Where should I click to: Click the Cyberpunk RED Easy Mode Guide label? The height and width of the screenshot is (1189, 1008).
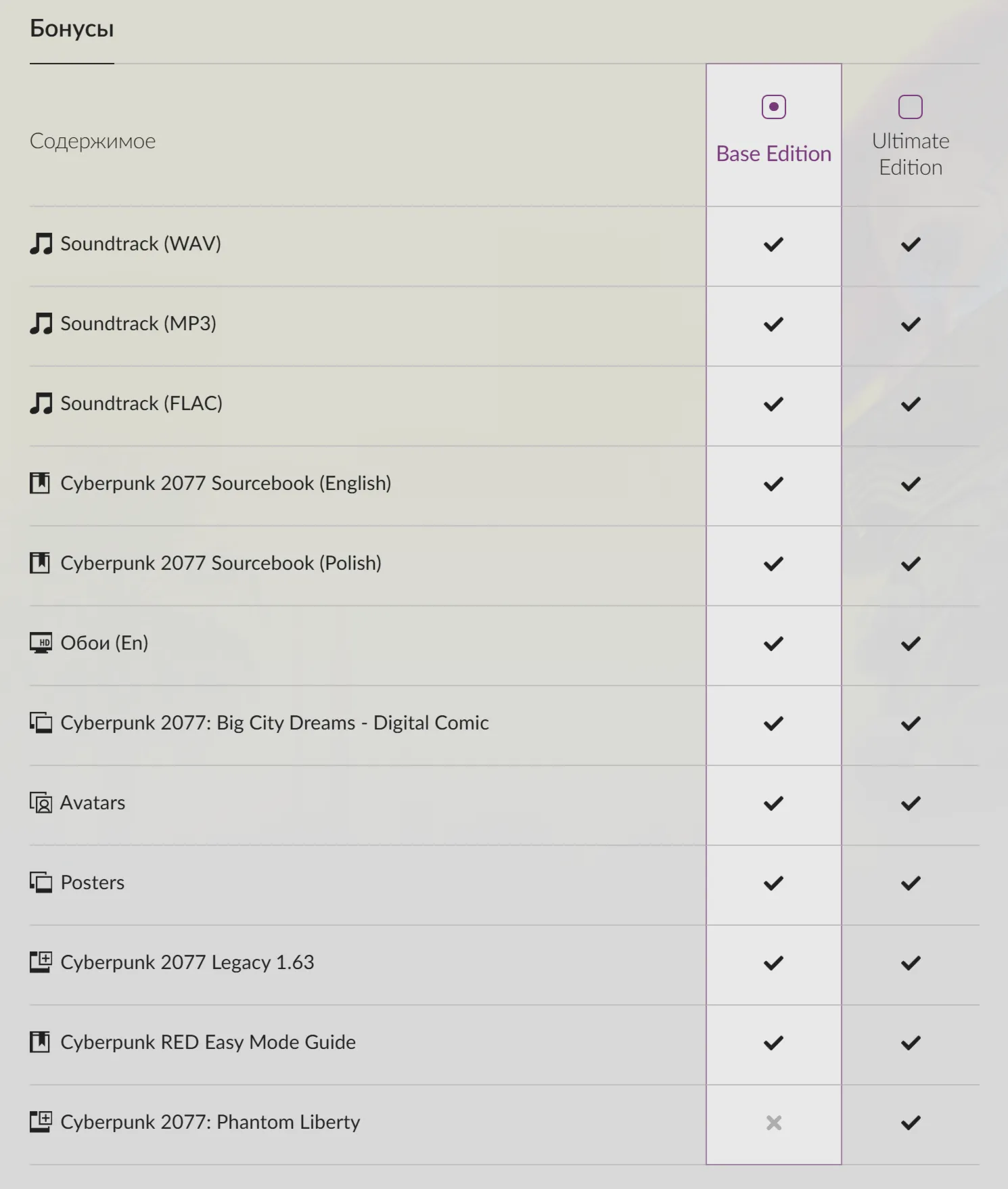pos(208,1042)
